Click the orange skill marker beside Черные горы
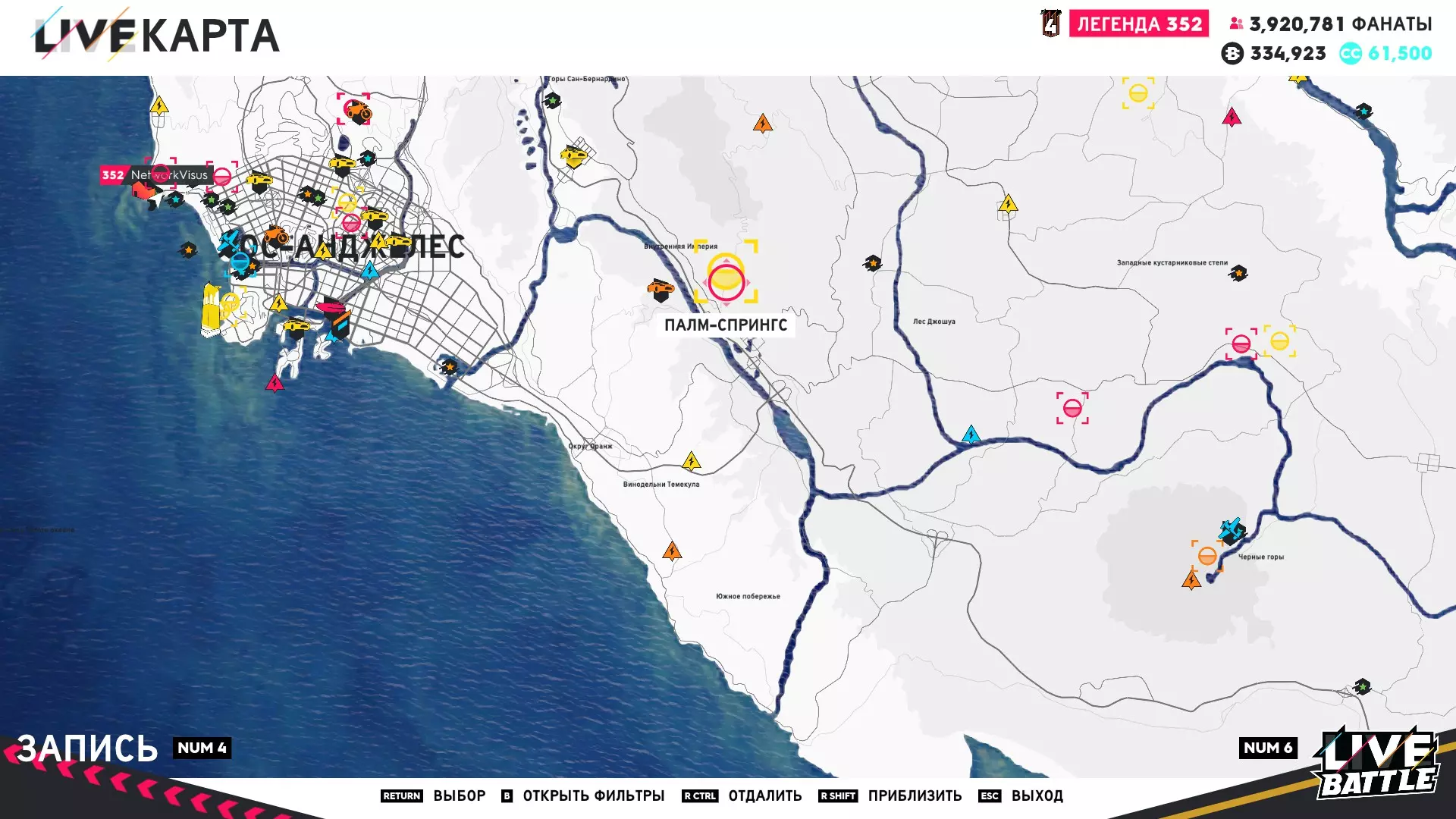Image resolution: width=1456 pixels, height=819 pixels. pyautogui.click(x=1207, y=557)
